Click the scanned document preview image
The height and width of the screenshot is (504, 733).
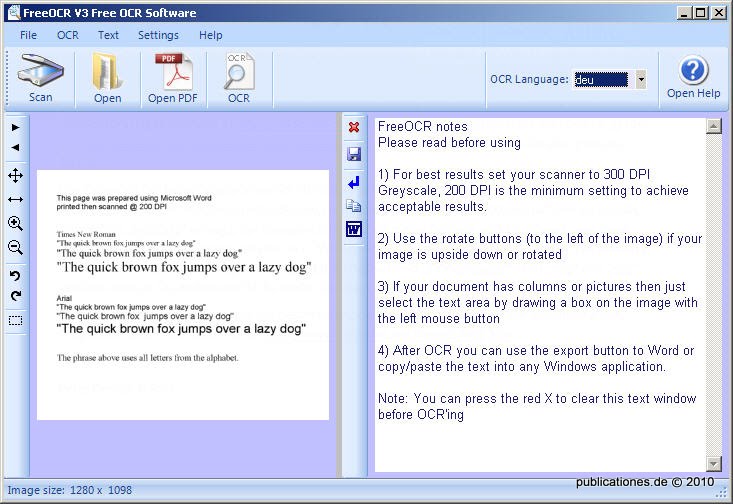[183, 295]
